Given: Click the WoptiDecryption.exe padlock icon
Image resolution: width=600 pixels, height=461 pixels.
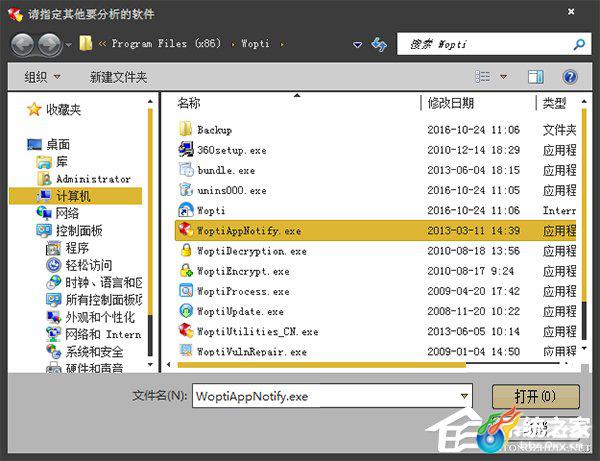Looking at the screenshot, I should point(186,250).
